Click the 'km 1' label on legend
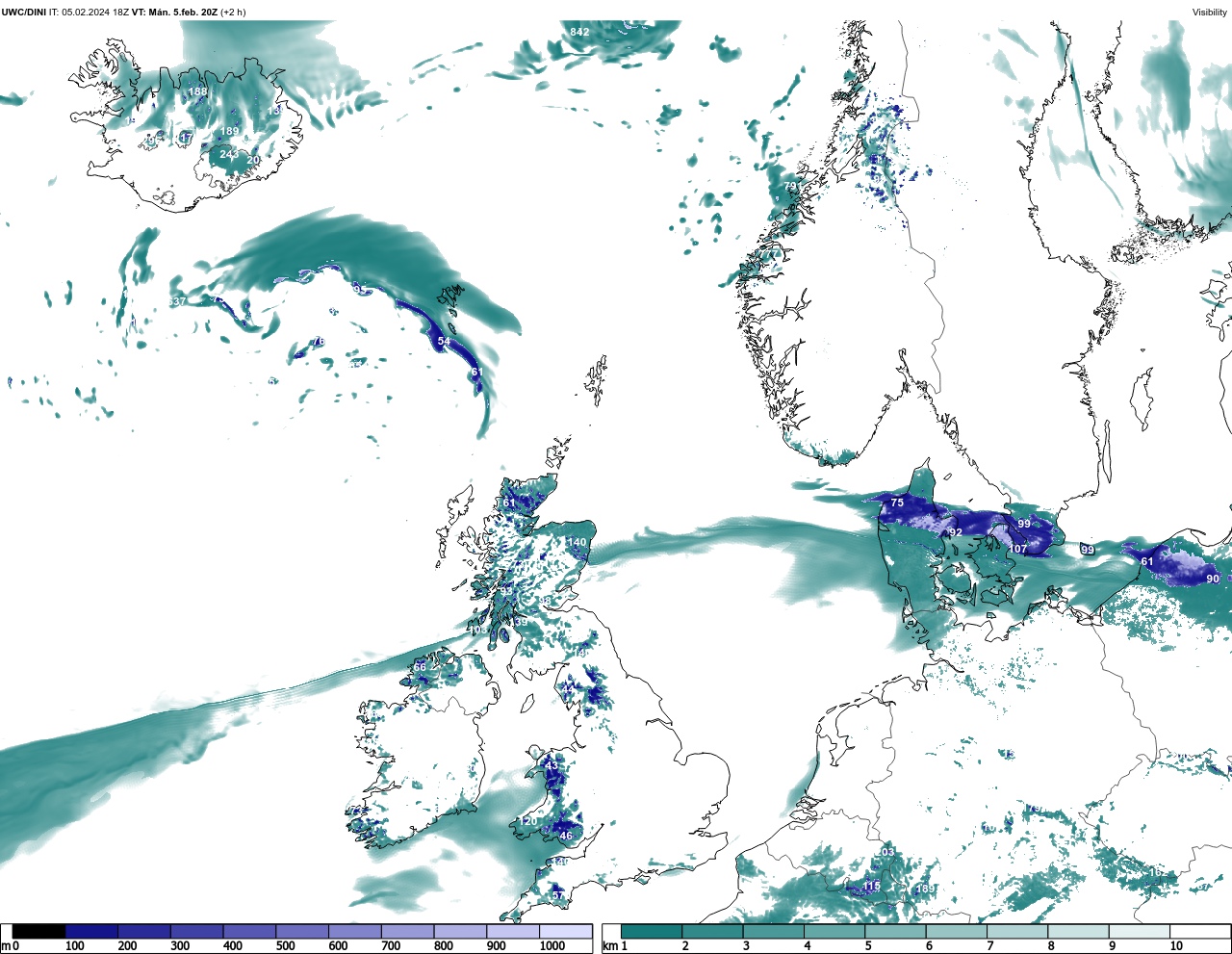Viewport: 1232px width, 954px height. click(615, 946)
